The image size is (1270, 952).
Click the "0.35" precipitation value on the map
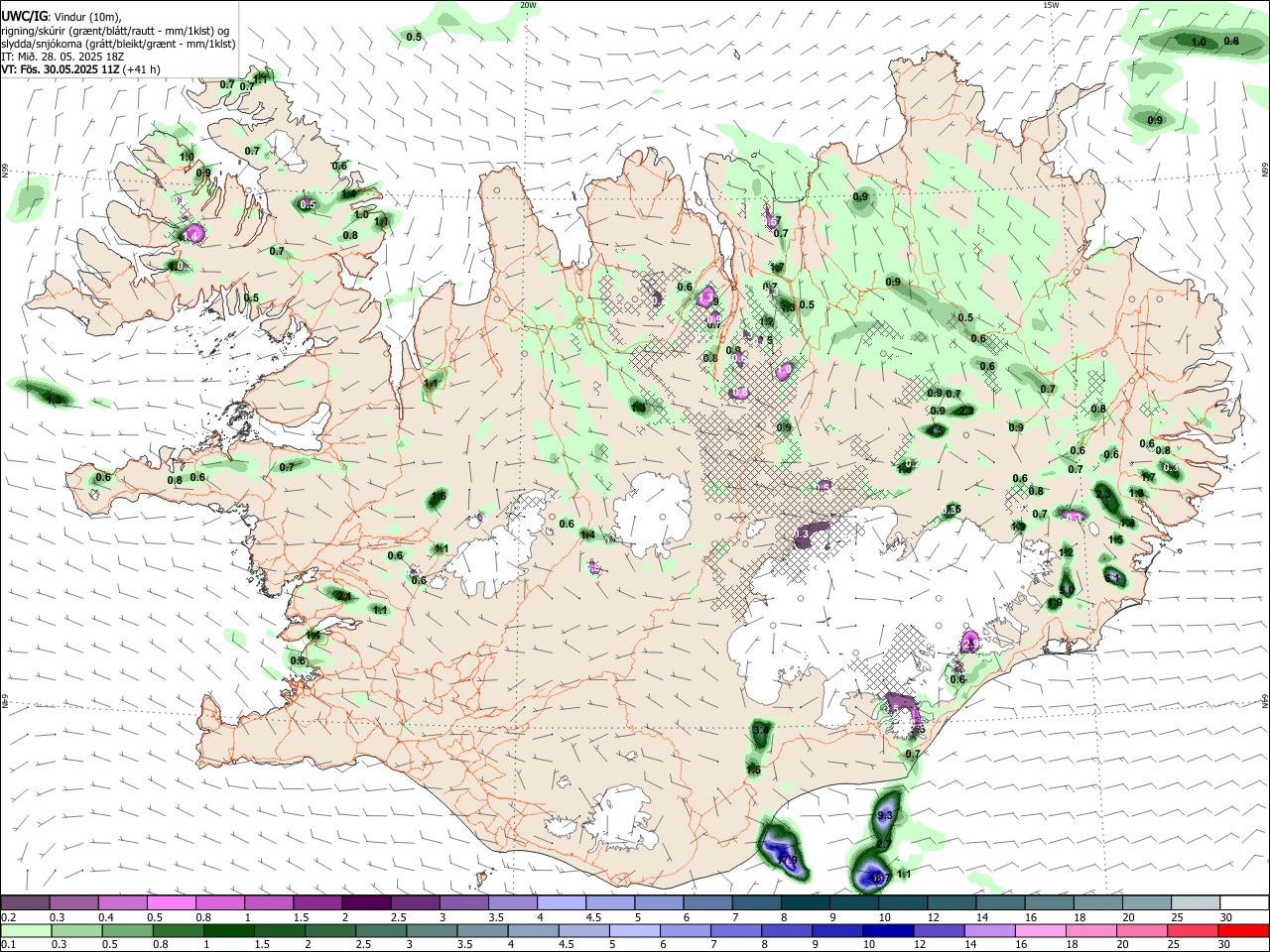click(952, 510)
